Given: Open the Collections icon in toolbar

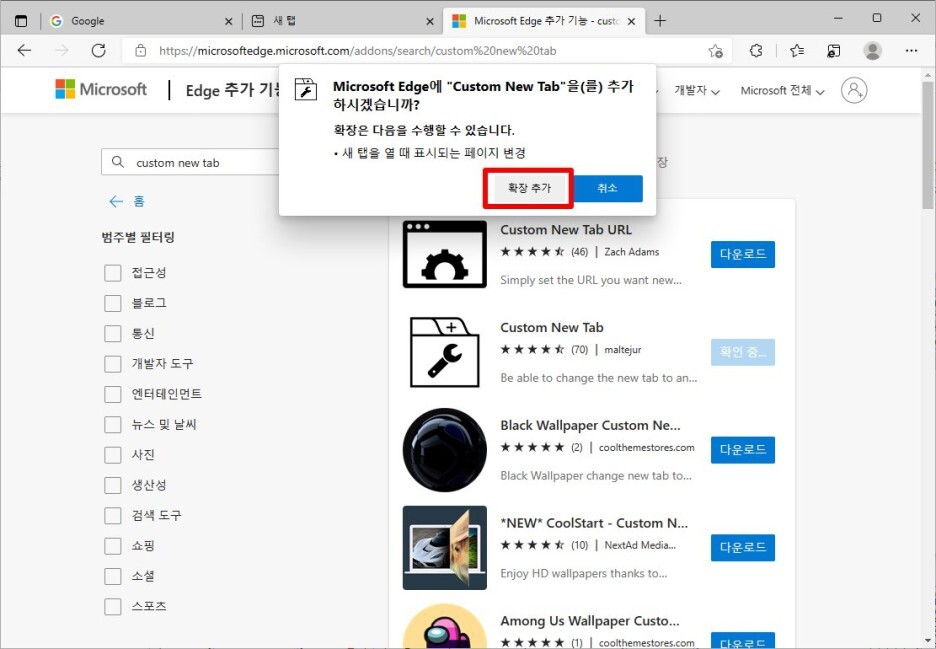Looking at the screenshot, I should click(833, 51).
